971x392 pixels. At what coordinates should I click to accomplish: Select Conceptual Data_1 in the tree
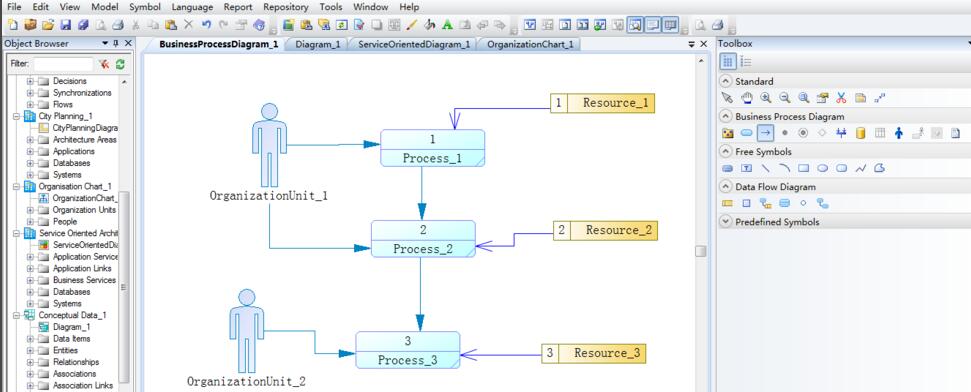tap(72, 315)
